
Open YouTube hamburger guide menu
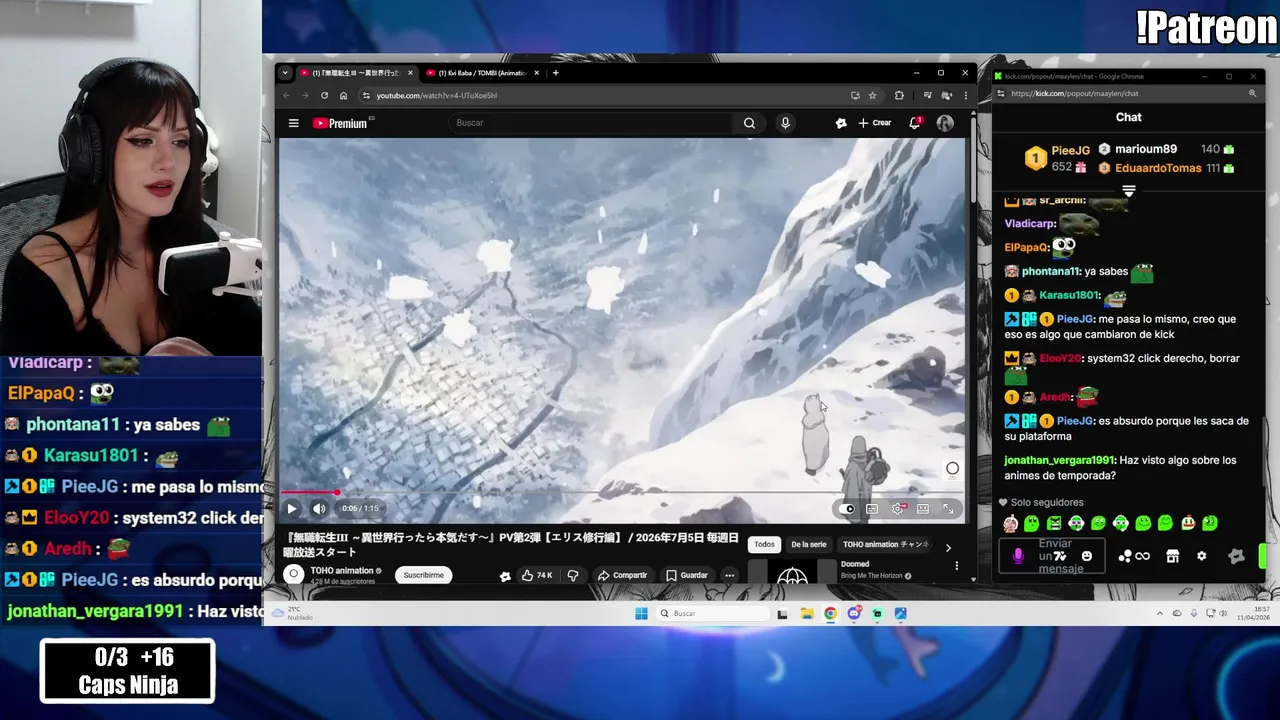pyautogui.click(x=293, y=123)
